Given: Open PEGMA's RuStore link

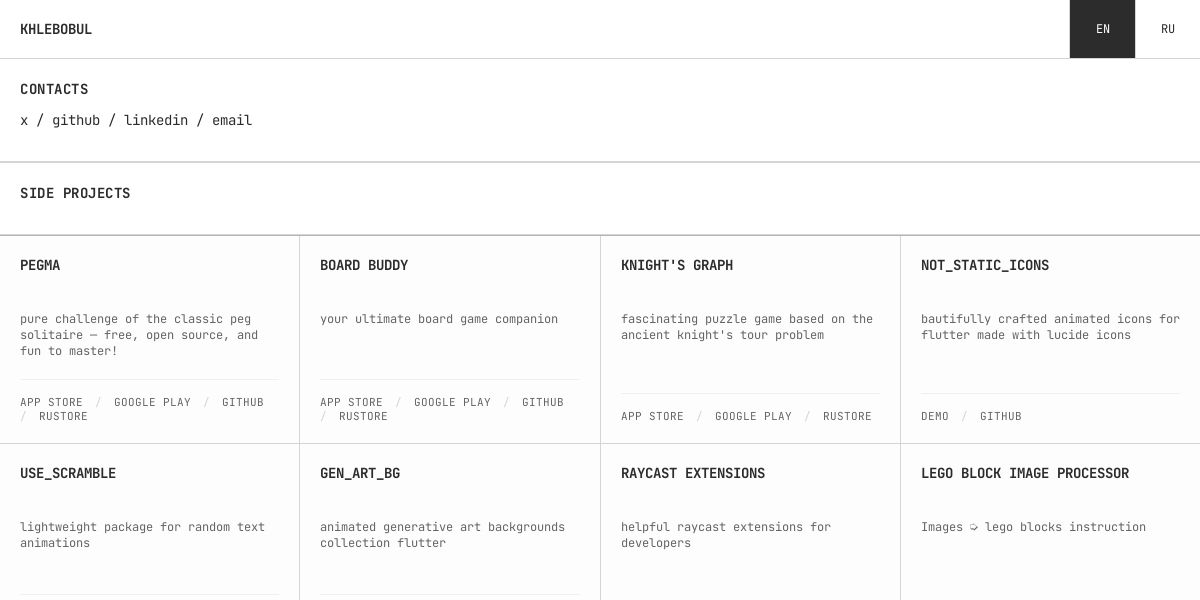Looking at the screenshot, I should click(63, 416).
